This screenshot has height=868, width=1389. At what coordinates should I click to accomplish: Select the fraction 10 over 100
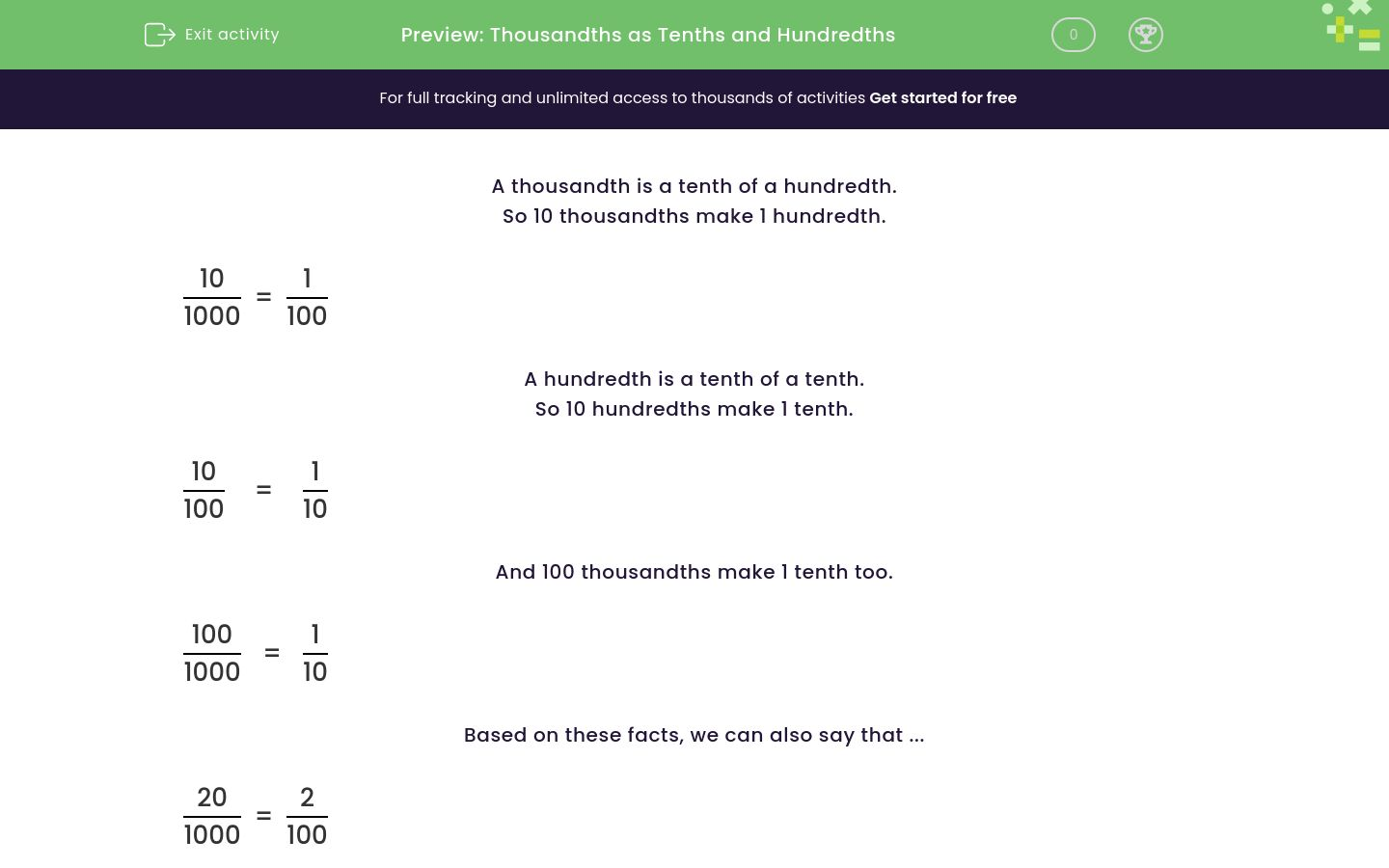point(204,489)
